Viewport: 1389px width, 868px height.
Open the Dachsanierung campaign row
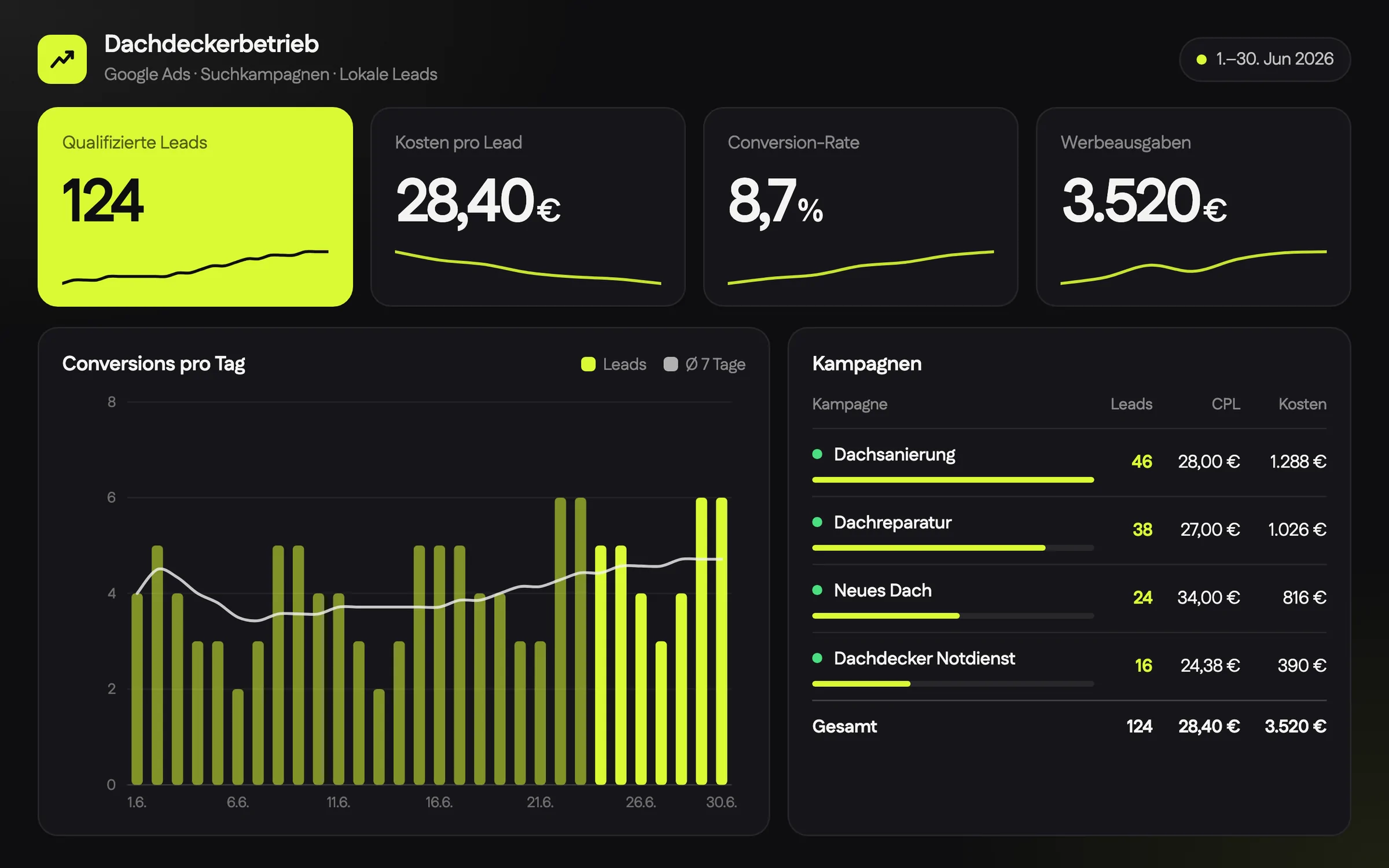coord(1070,462)
